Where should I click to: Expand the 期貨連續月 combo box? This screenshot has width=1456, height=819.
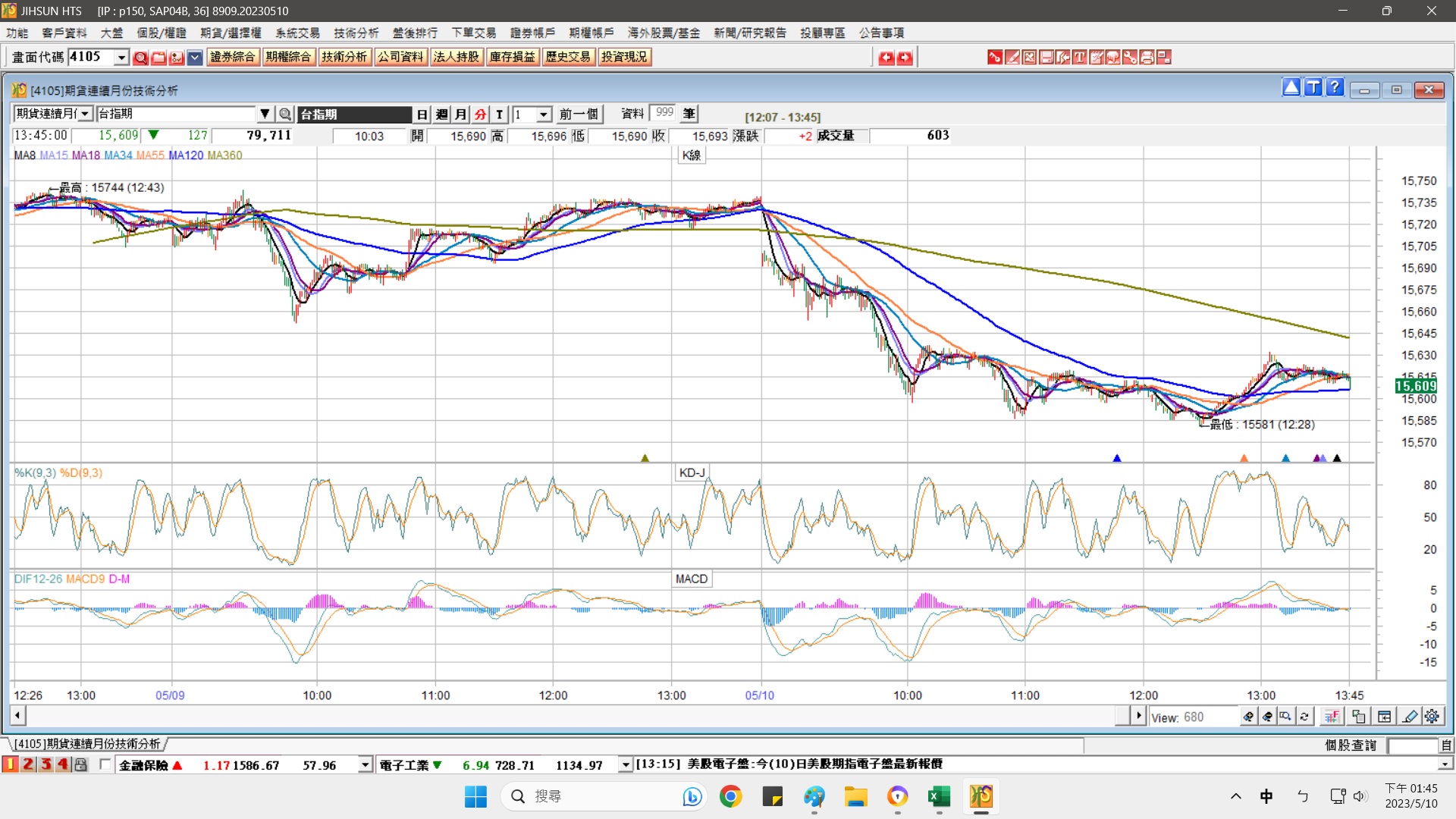85,114
